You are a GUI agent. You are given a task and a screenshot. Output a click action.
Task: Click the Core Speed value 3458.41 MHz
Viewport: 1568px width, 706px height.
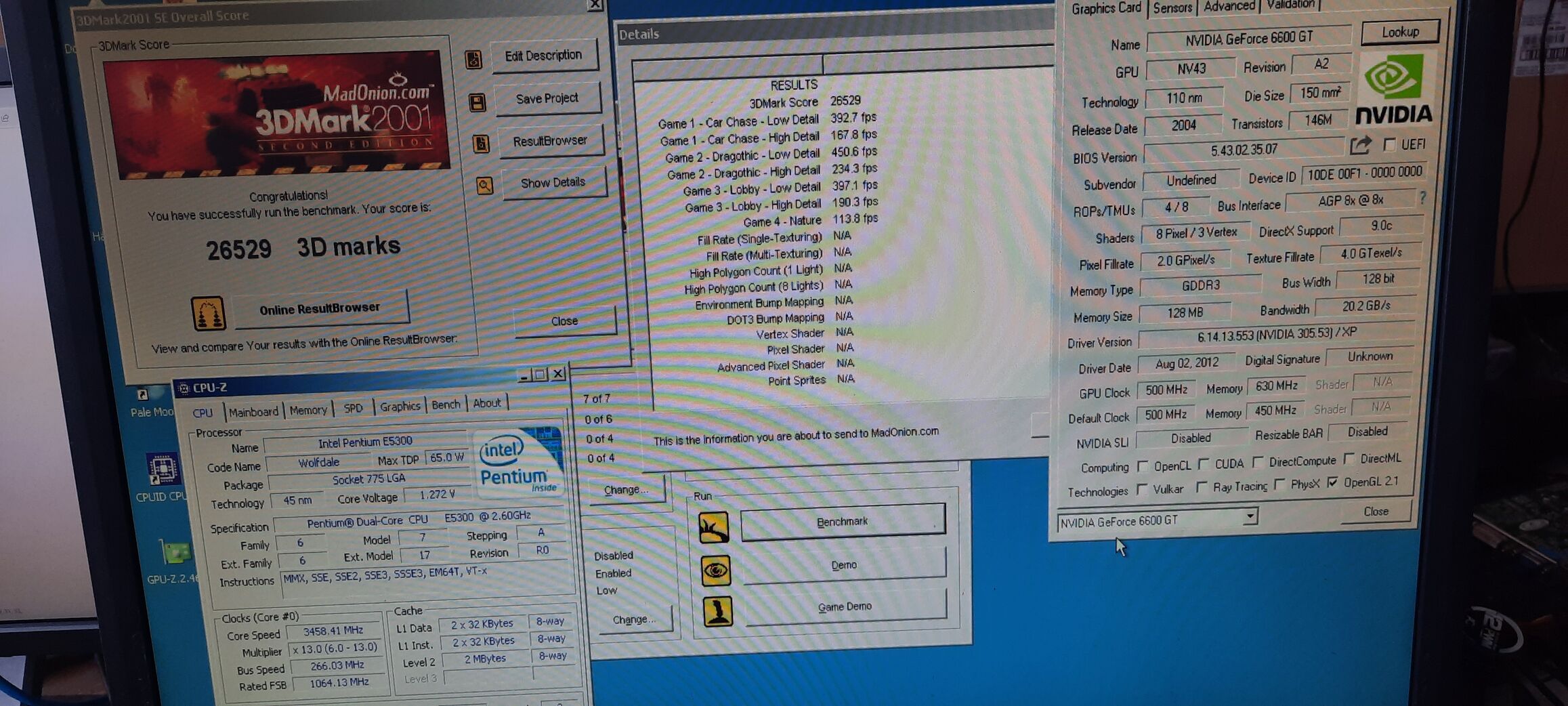click(x=333, y=631)
